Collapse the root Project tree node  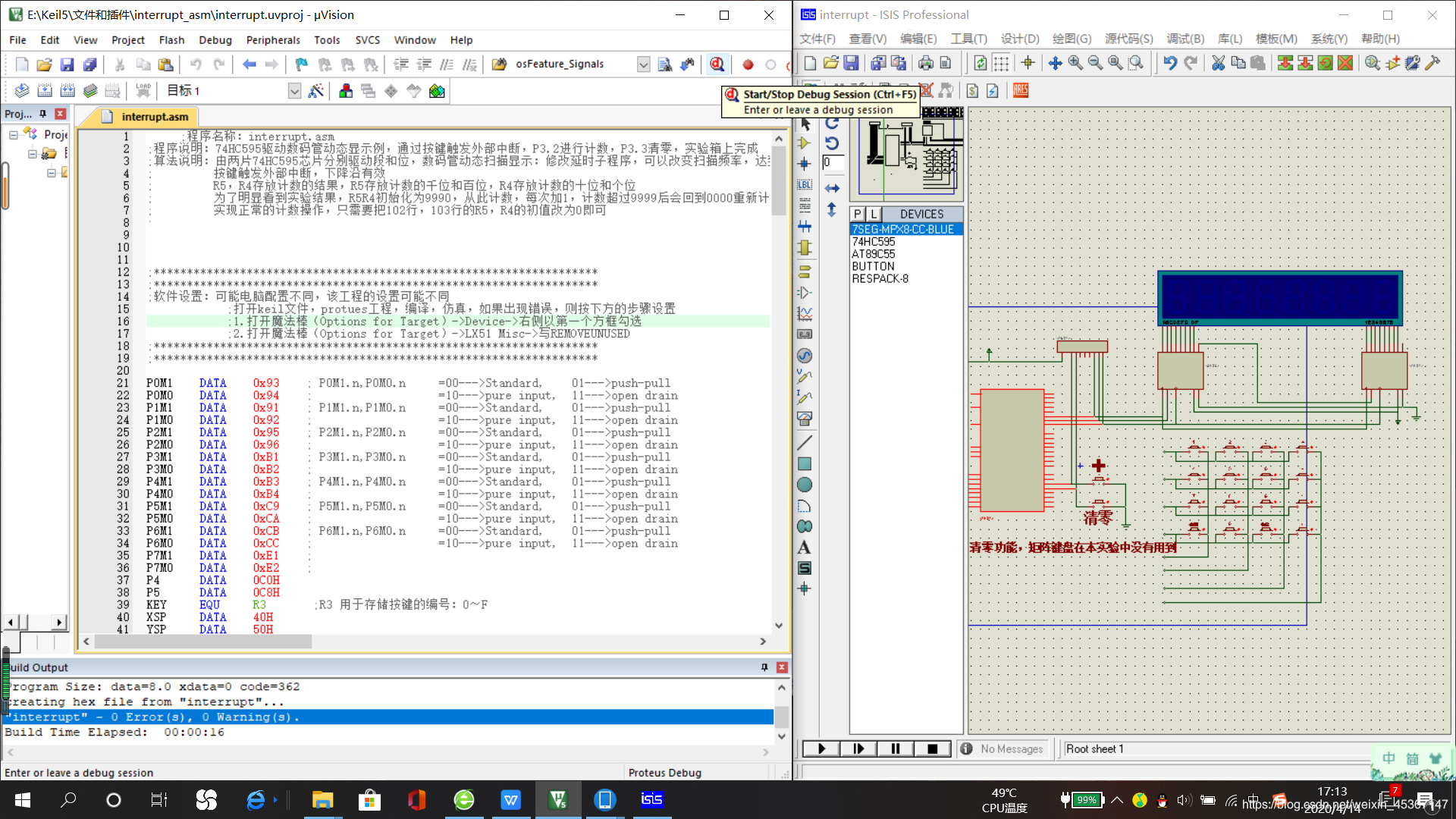click(x=14, y=135)
